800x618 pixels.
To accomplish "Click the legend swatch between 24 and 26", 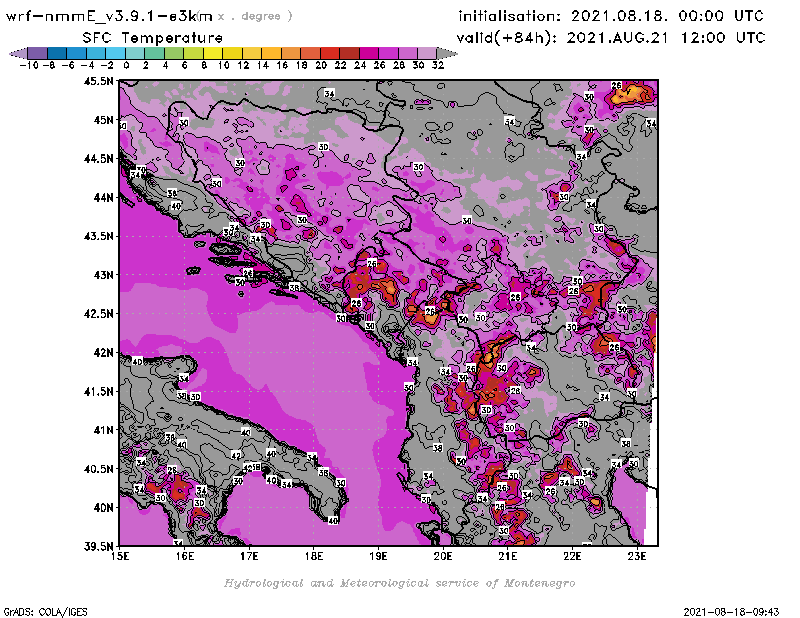I will (368, 53).
